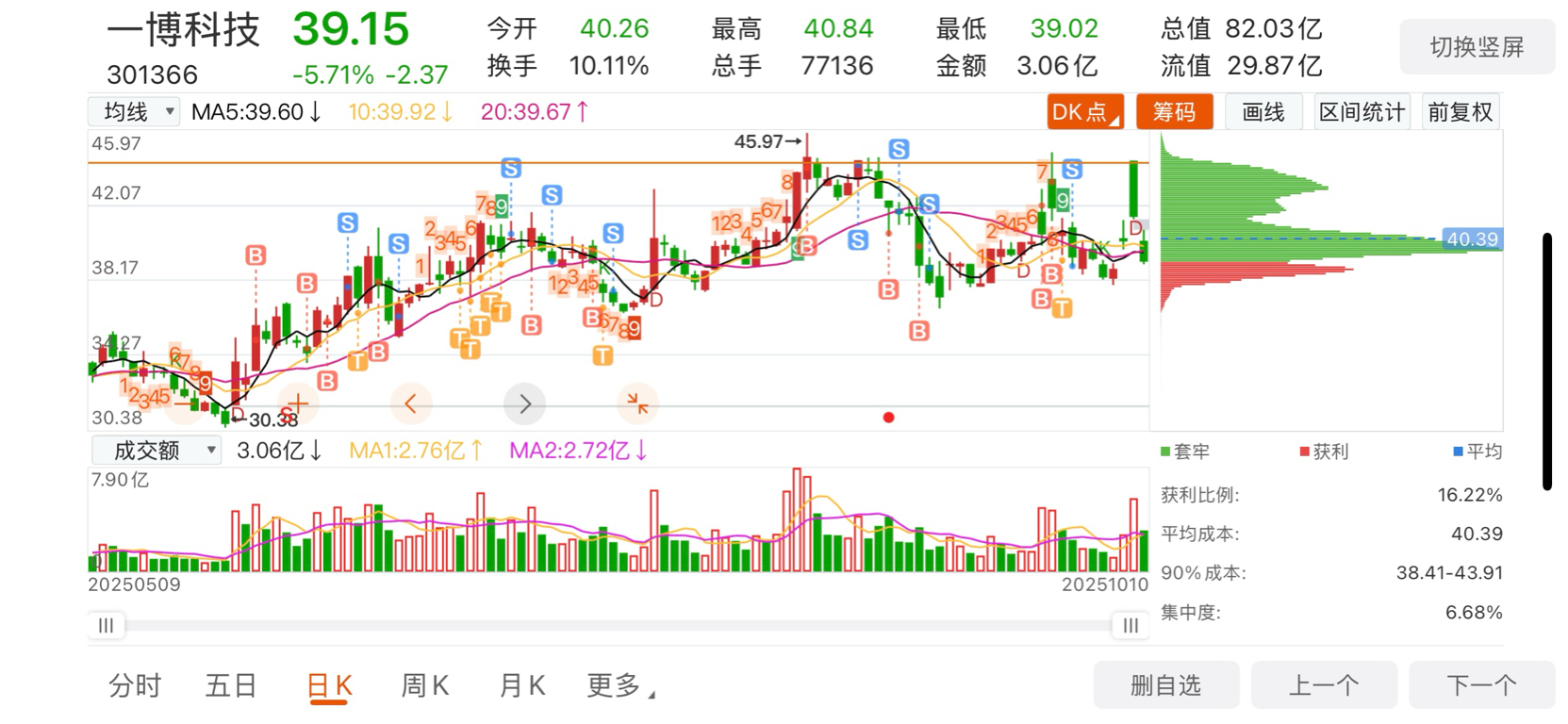Click the 90%成本 range 38.41-43.91
This screenshot has width=1568, height=724.
pyautogui.click(x=1449, y=573)
